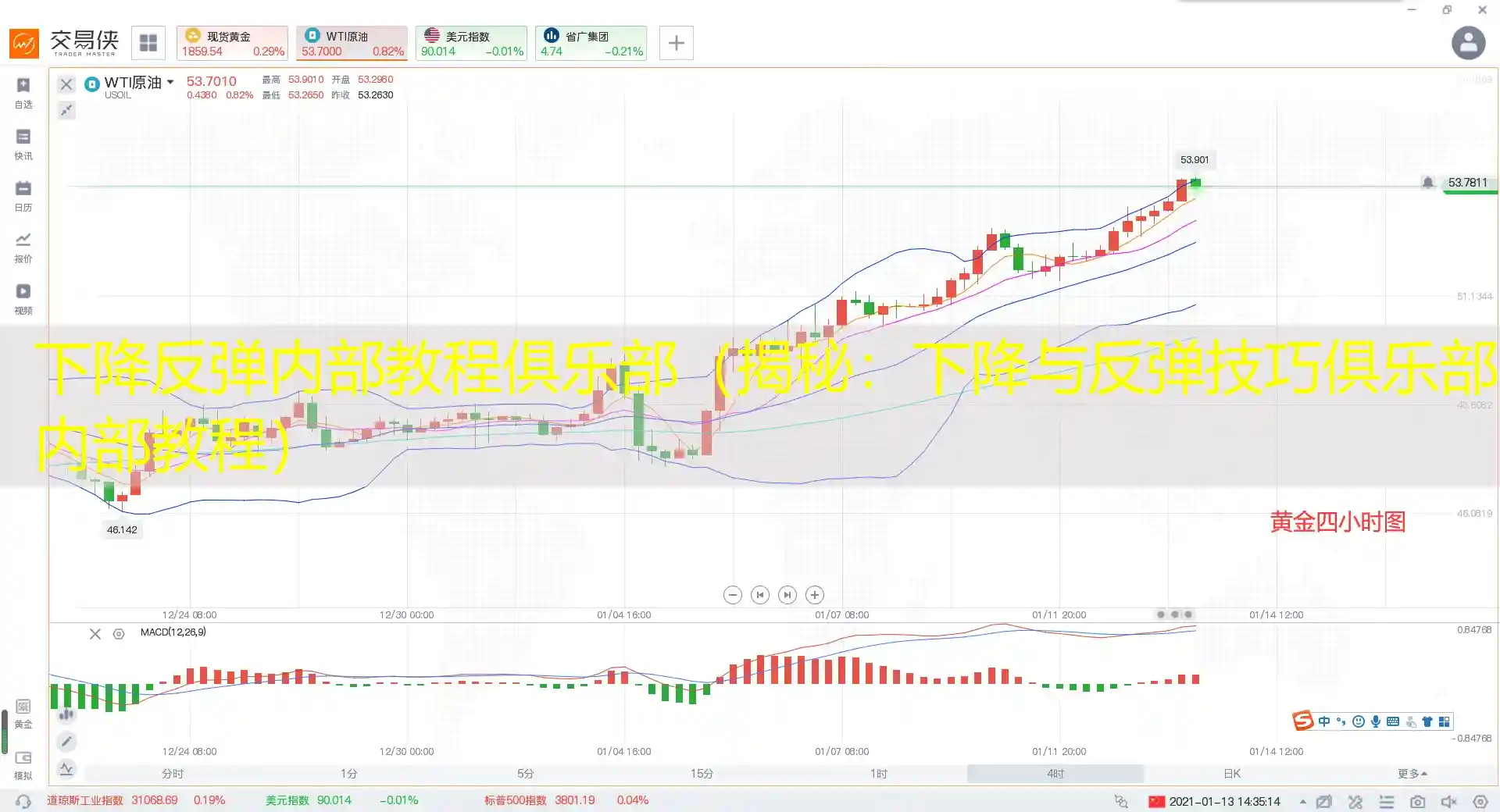This screenshot has width=1500, height=812.
Task: Close the MACD indicator panel
Action: [95, 634]
